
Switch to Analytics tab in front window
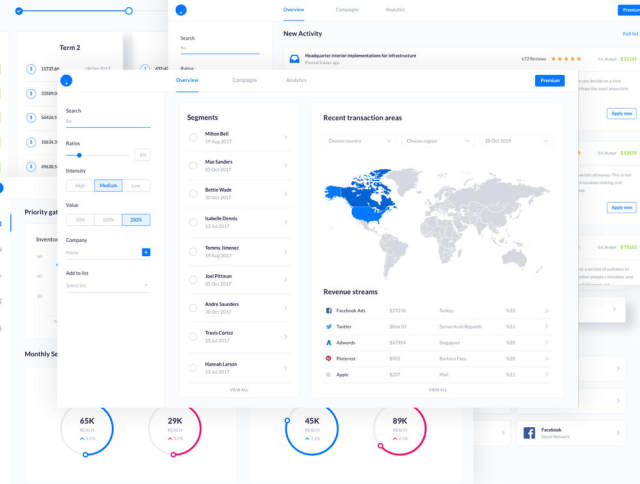coord(296,80)
